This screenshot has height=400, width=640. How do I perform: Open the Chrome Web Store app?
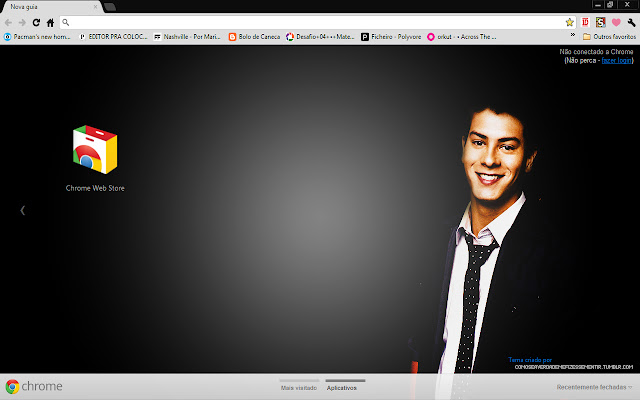pos(95,151)
